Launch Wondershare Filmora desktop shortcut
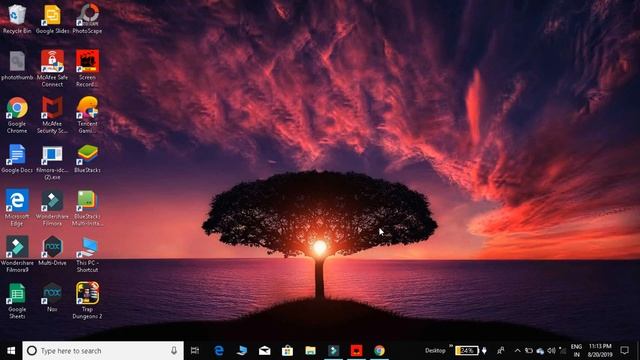This screenshot has height=360, width=640. pos(52,207)
